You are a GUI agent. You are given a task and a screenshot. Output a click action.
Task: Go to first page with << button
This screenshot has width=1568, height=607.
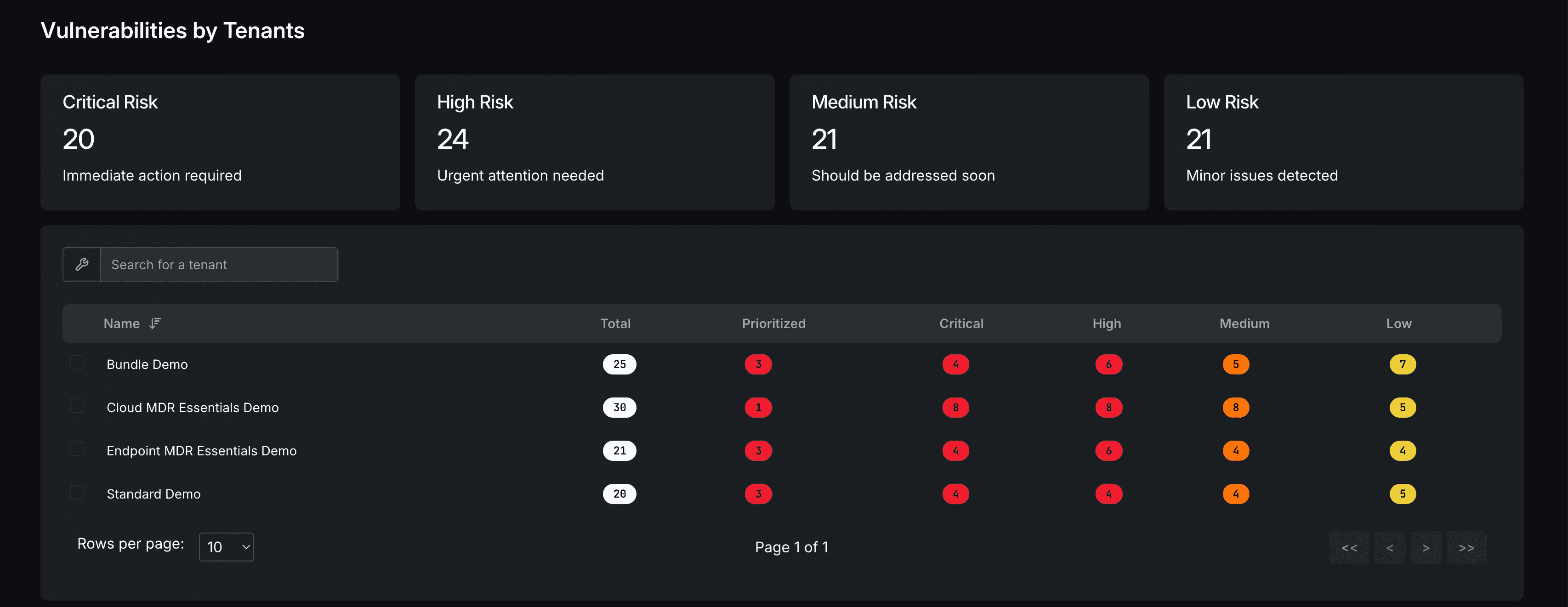[x=1349, y=547]
